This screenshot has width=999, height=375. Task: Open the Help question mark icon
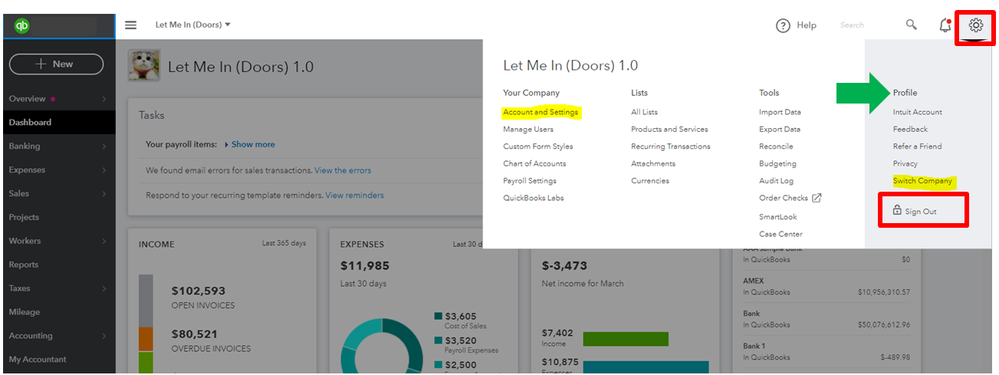click(782, 25)
